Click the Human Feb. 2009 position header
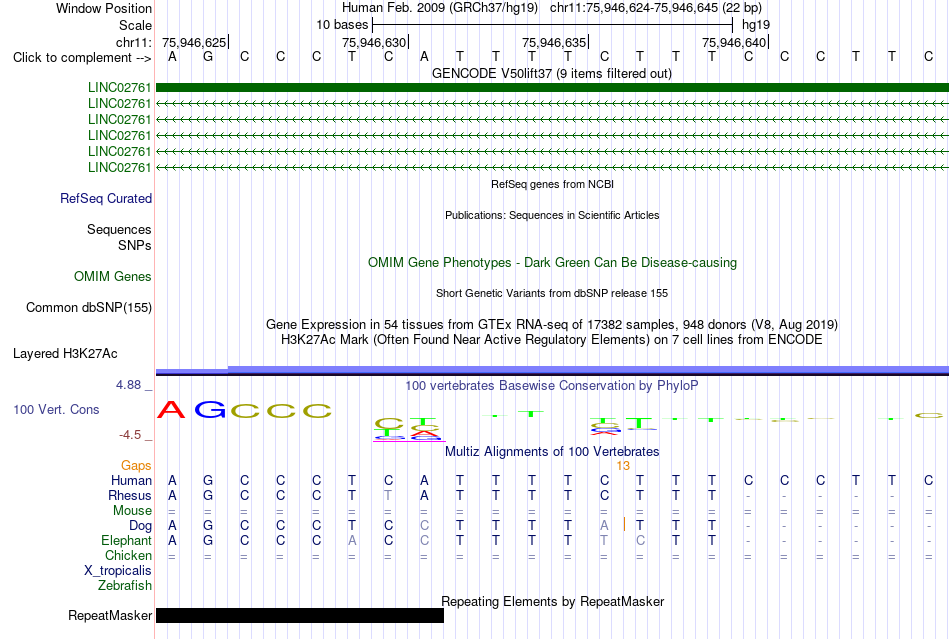The width and height of the screenshot is (950, 639). coord(552,8)
